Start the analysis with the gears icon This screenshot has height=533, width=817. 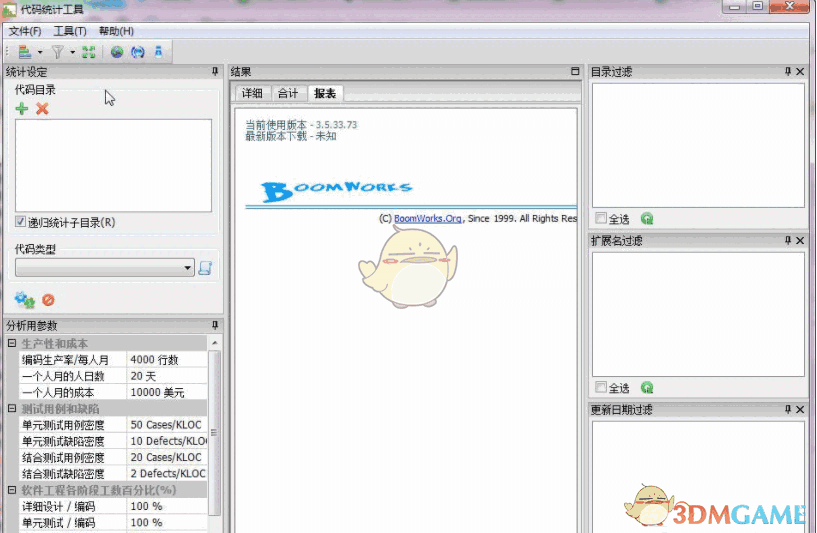pyautogui.click(x=24, y=300)
